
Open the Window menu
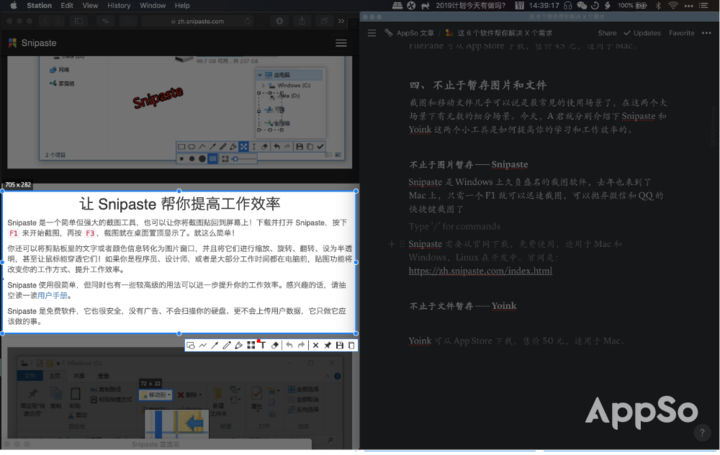(x=152, y=6)
